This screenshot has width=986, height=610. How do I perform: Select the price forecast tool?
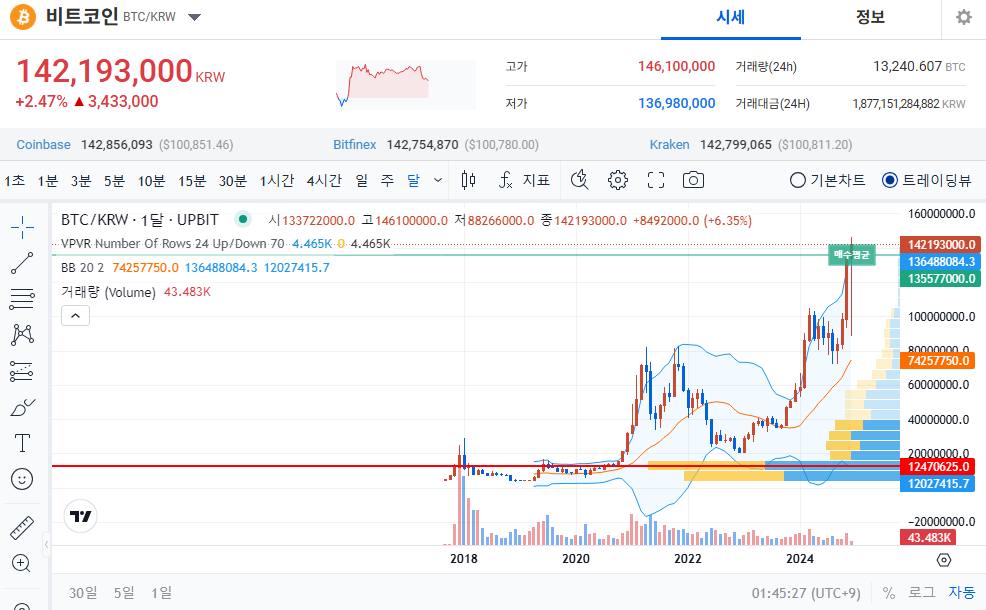[x=22, y=371]
